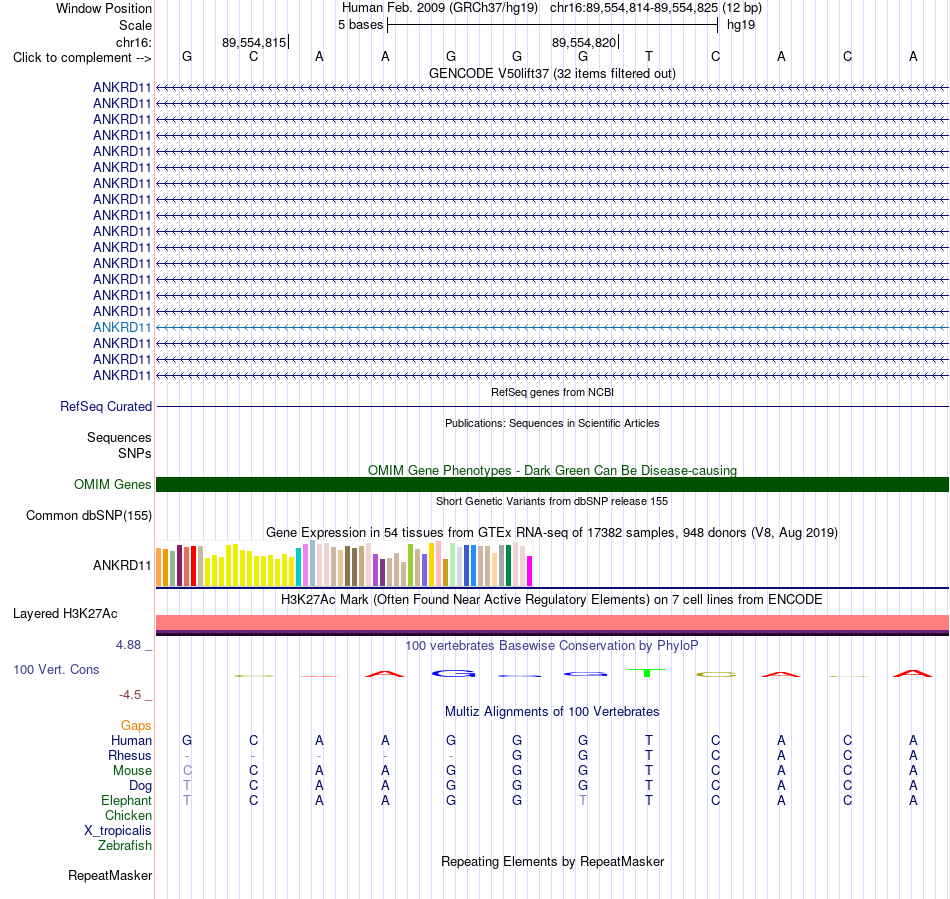Viewport: 950px width, 899px height.
Task: Click the pink H3K27Ac signal band
Action: (x=552, y=623)
